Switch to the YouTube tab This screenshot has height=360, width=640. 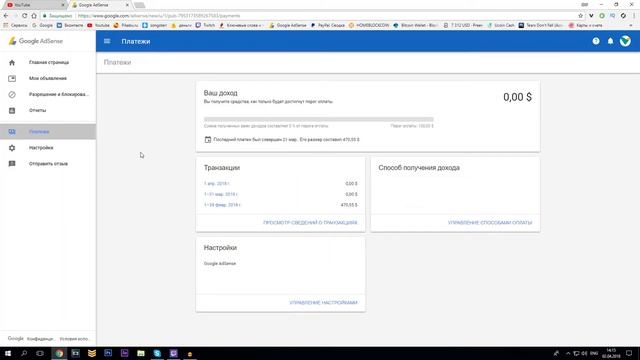coord(35,5)
